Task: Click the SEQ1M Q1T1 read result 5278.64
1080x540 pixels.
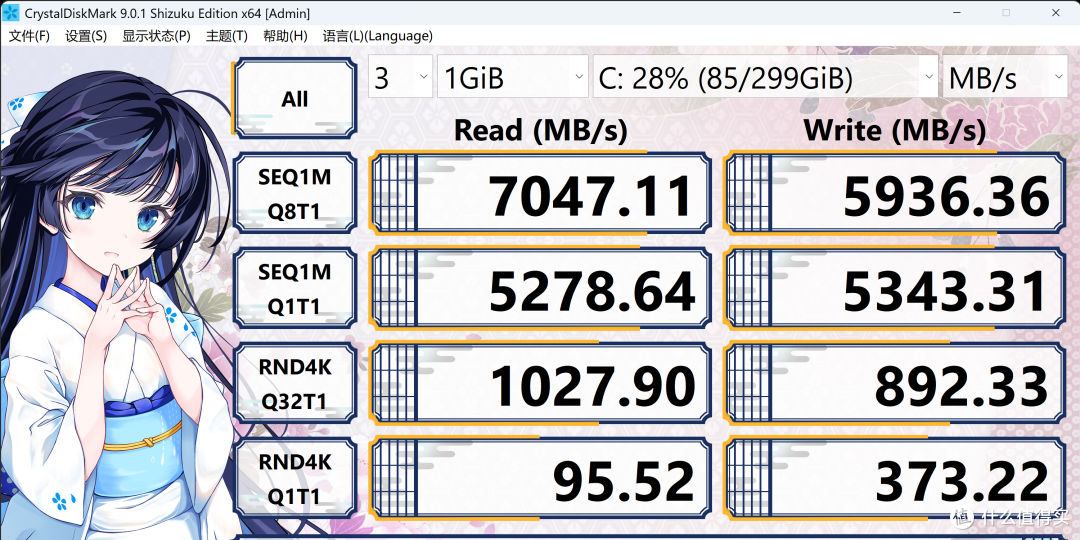Action: [x=540, y=289]
